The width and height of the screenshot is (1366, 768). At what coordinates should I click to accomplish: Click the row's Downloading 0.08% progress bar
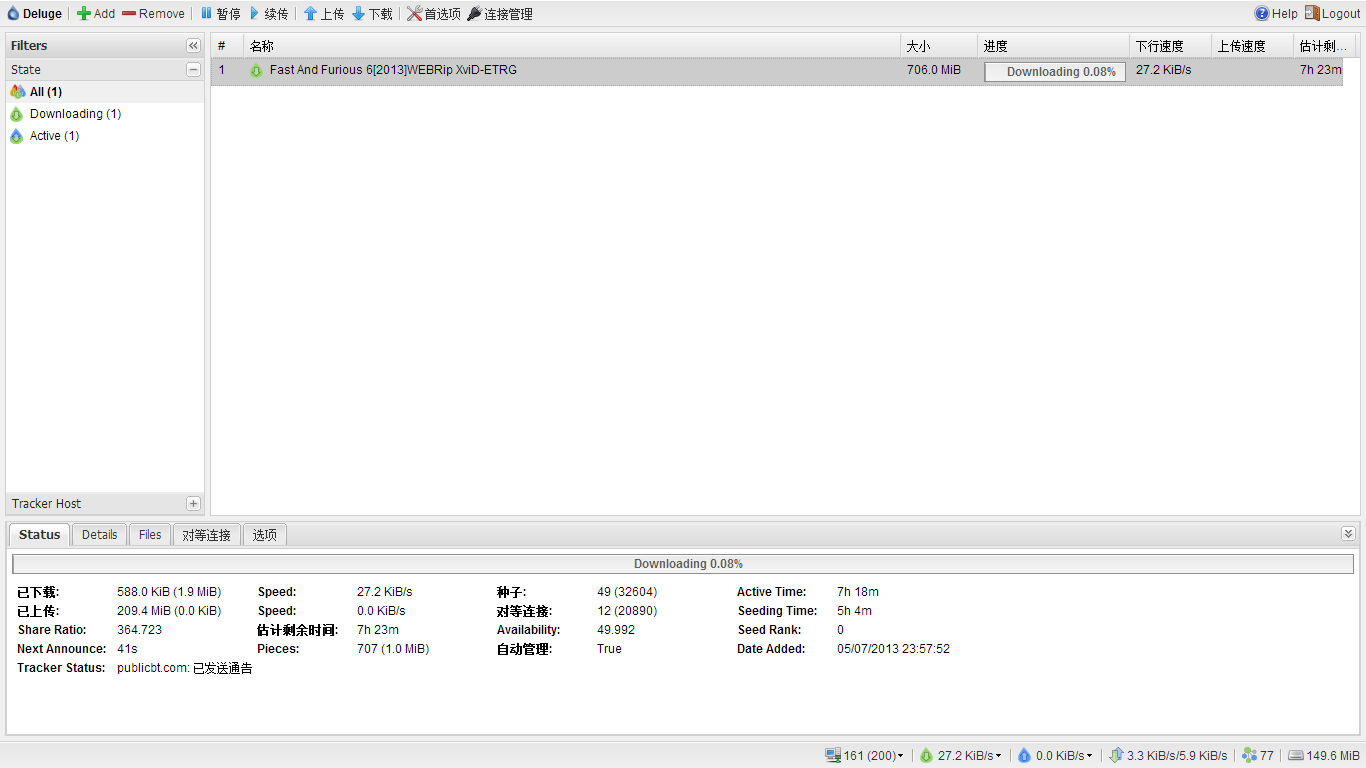(1055, 72)
